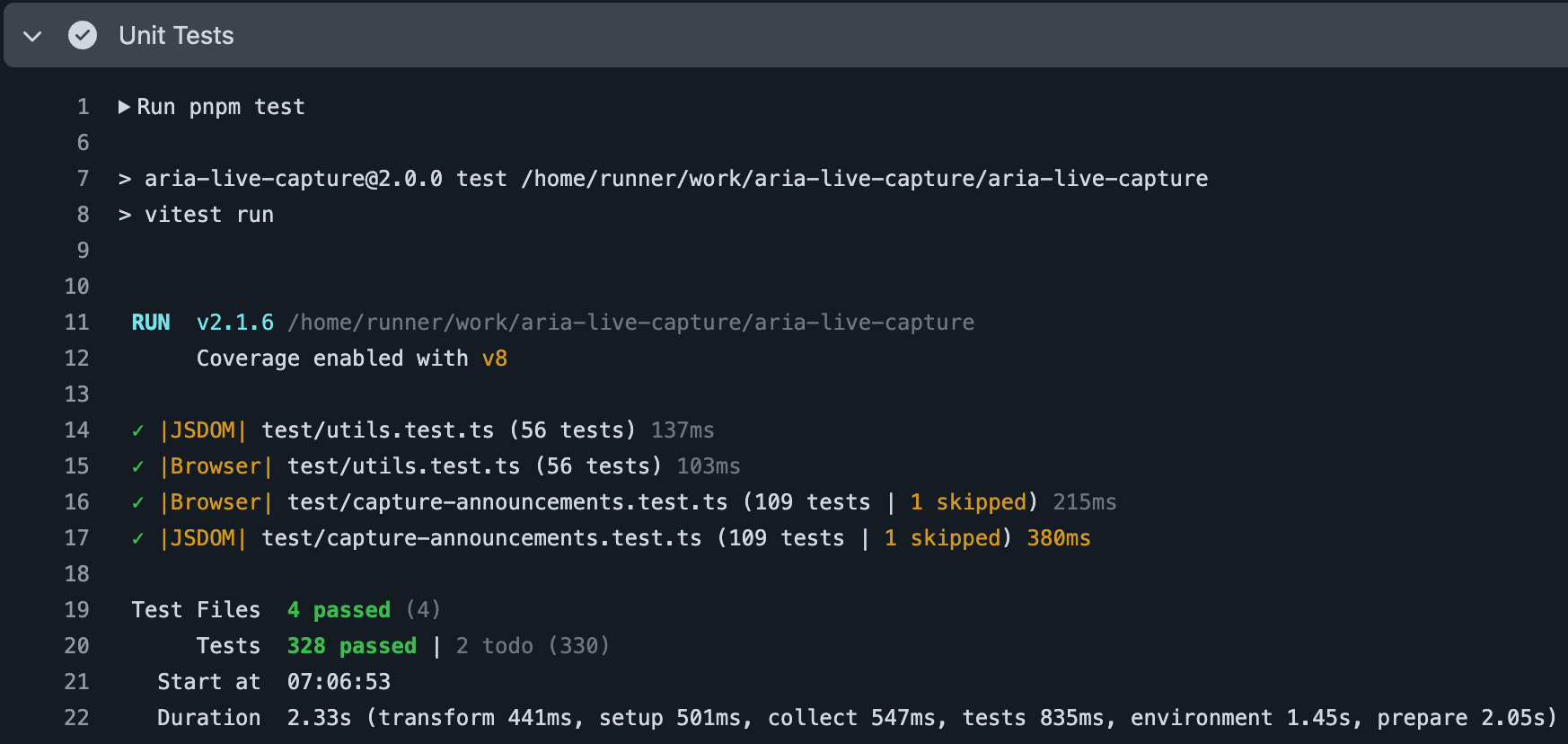Expand the Run pnpm test disclosure triangle
Image resolution: width=1568 pixels, height=744 pixels.
pyautogui.click(x=124, y=107)
